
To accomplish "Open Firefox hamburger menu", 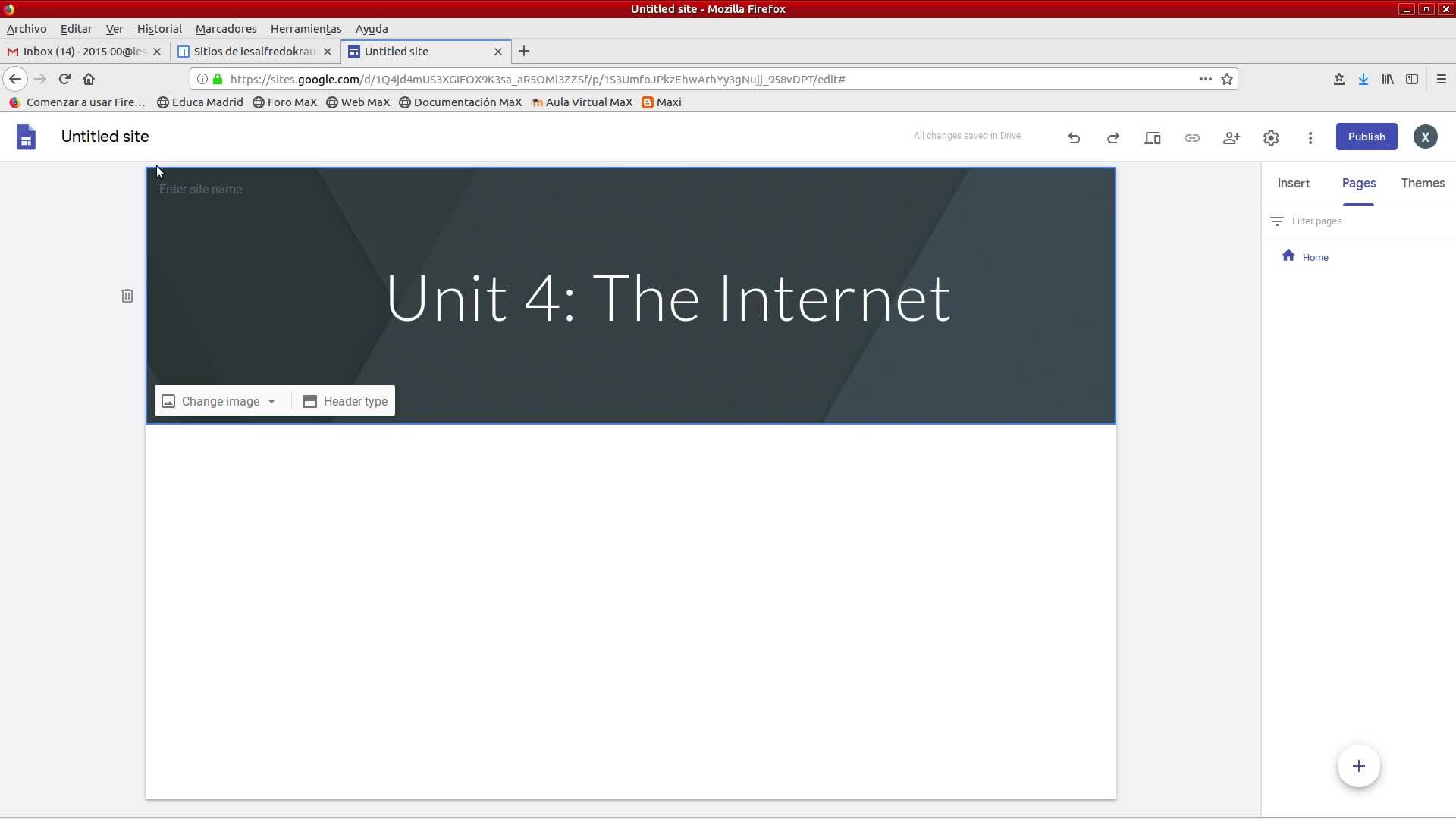I will click(x=1441, y=79).
